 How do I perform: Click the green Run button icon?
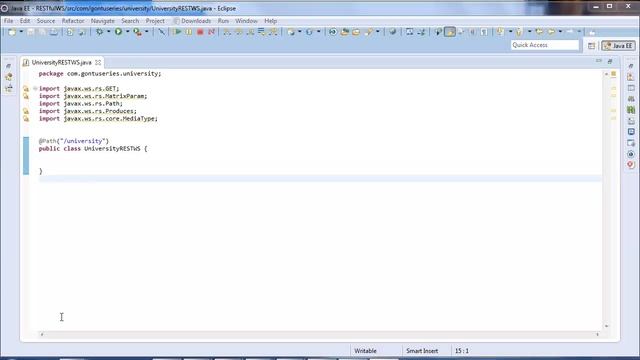click(x=118, y=32)
